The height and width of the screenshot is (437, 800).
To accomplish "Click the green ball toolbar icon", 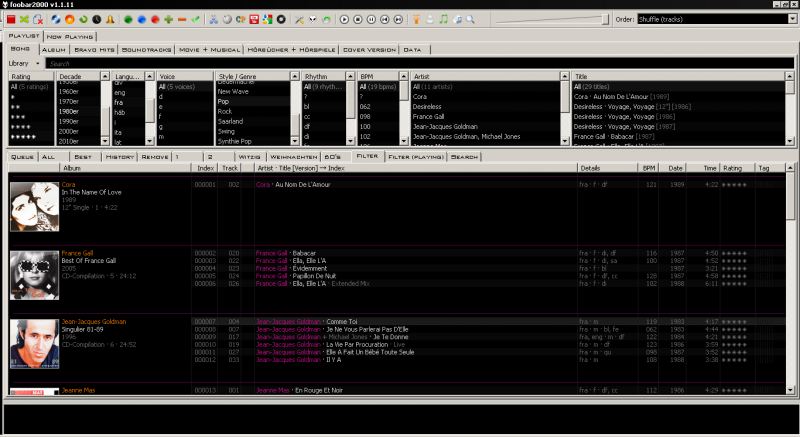I will pos(128,19).
